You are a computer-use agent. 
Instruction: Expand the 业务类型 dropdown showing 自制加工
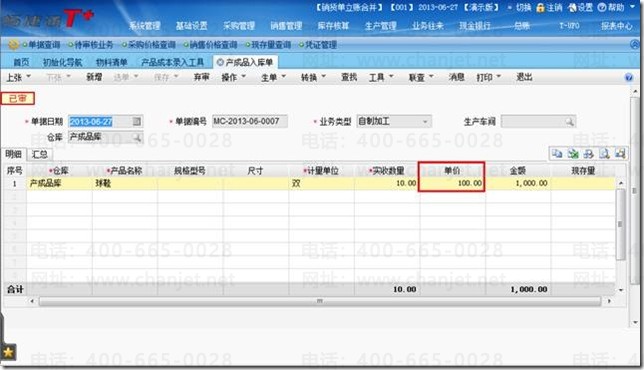click(x=425, y=122)
